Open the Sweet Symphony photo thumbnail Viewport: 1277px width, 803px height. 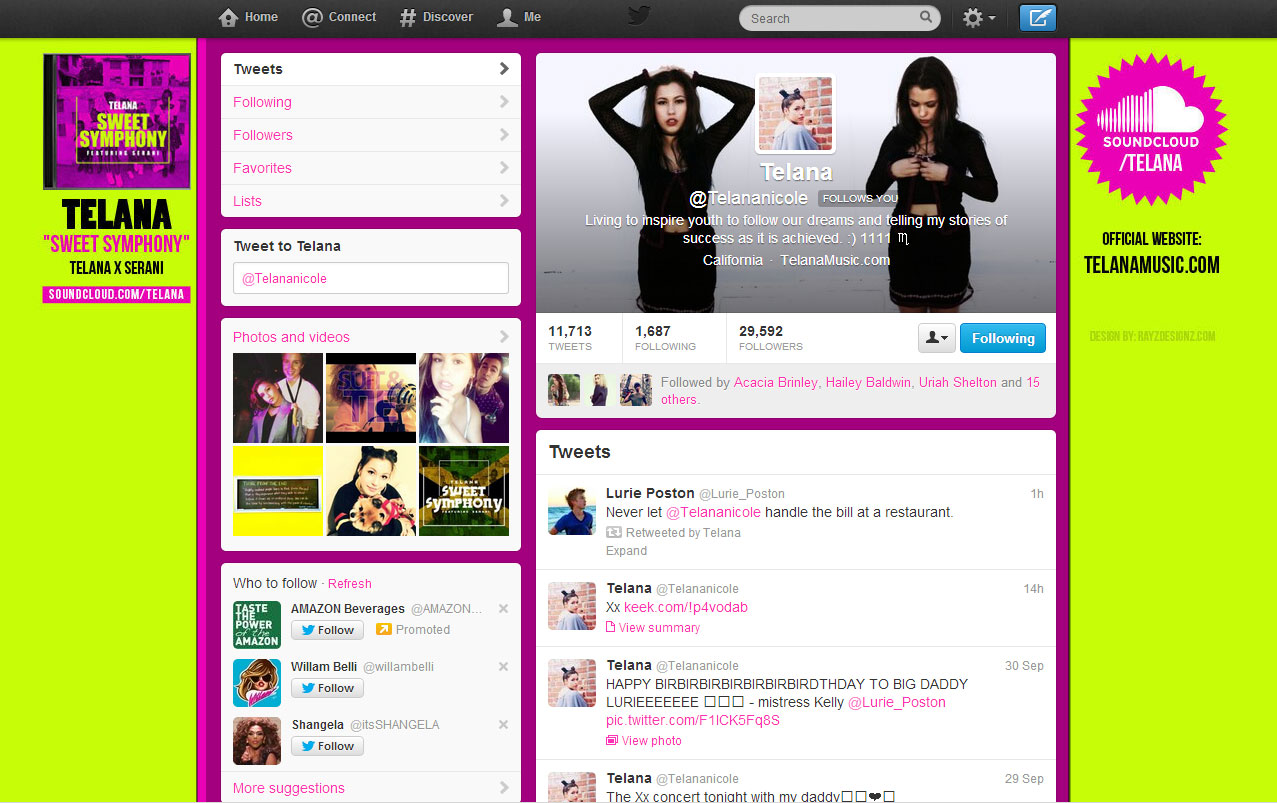pyautogui.click(x=463, y=491)
